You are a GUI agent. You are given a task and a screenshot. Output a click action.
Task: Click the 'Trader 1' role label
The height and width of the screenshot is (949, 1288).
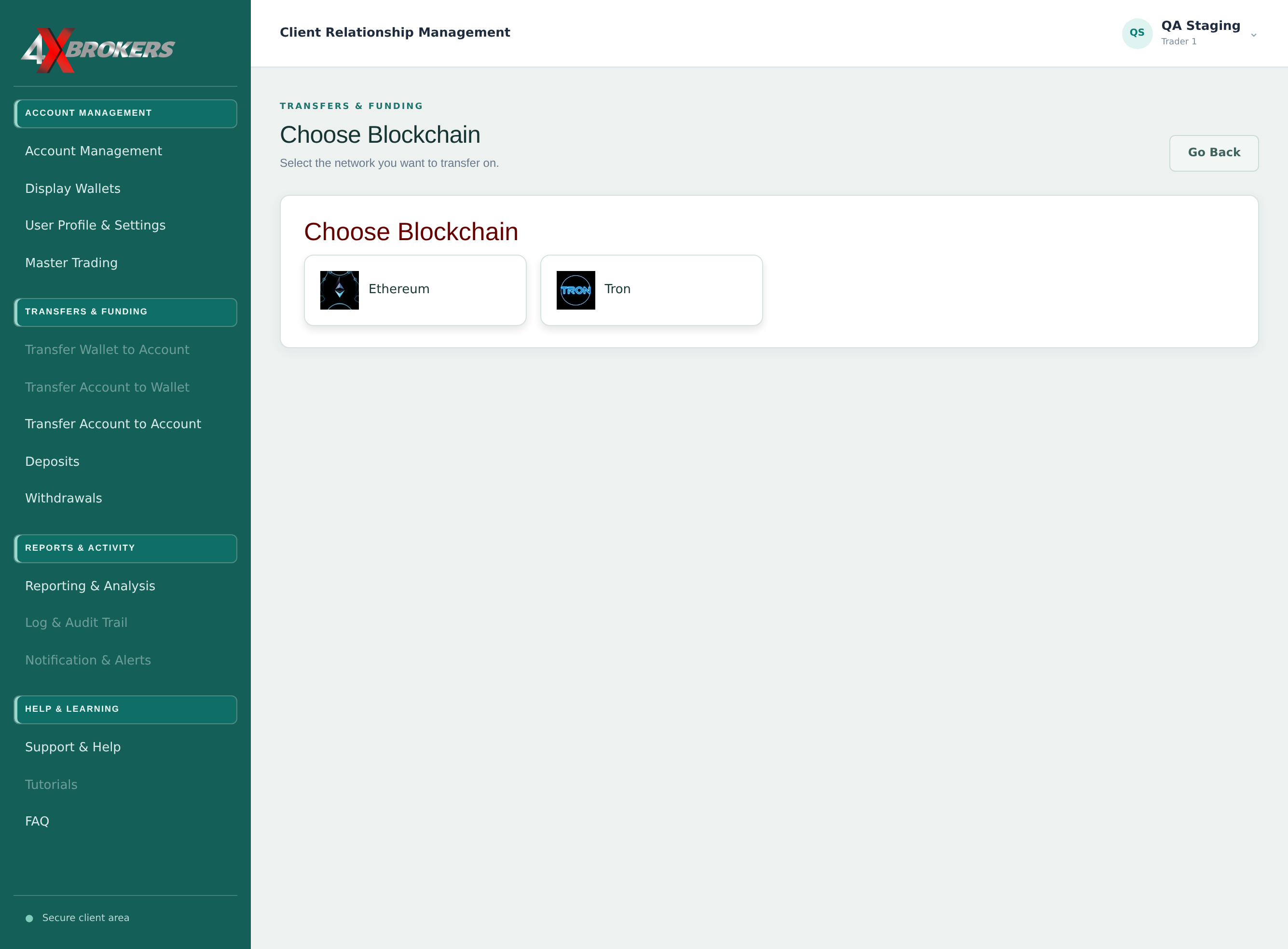1179,41
